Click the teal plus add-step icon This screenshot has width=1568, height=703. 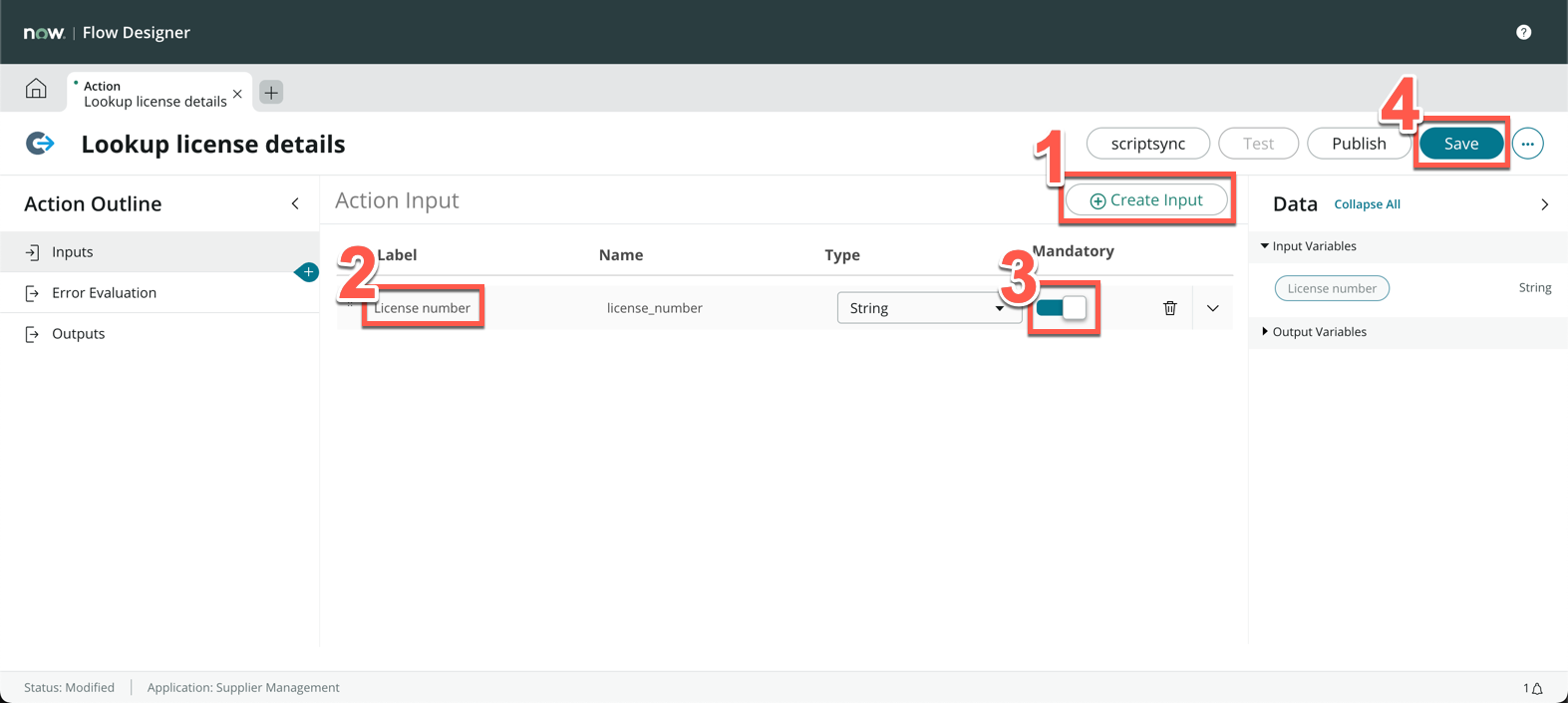click(308, 272)
